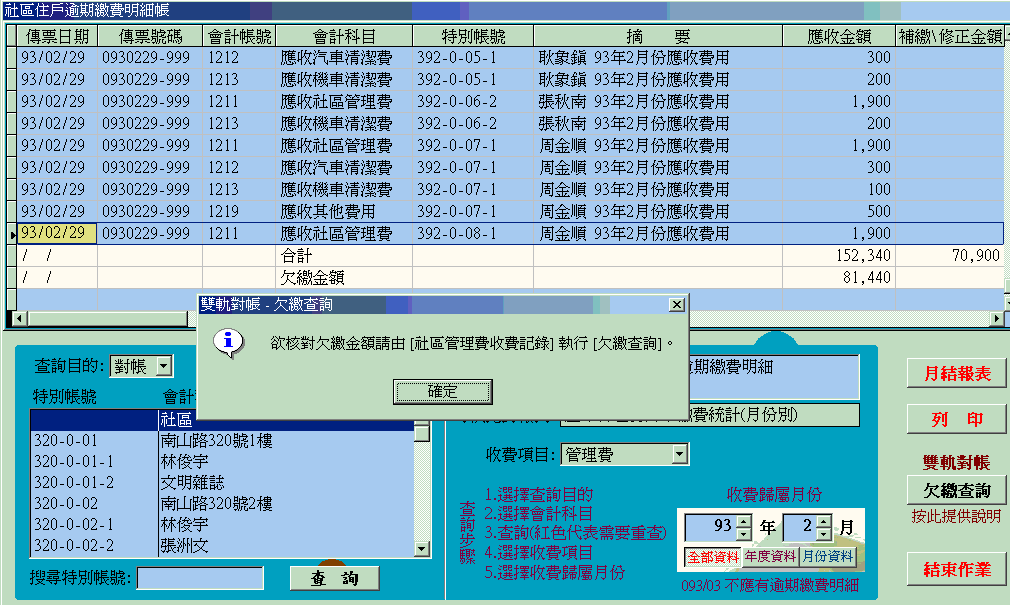Select the 年度資料 toggle

tap(770, 557)
